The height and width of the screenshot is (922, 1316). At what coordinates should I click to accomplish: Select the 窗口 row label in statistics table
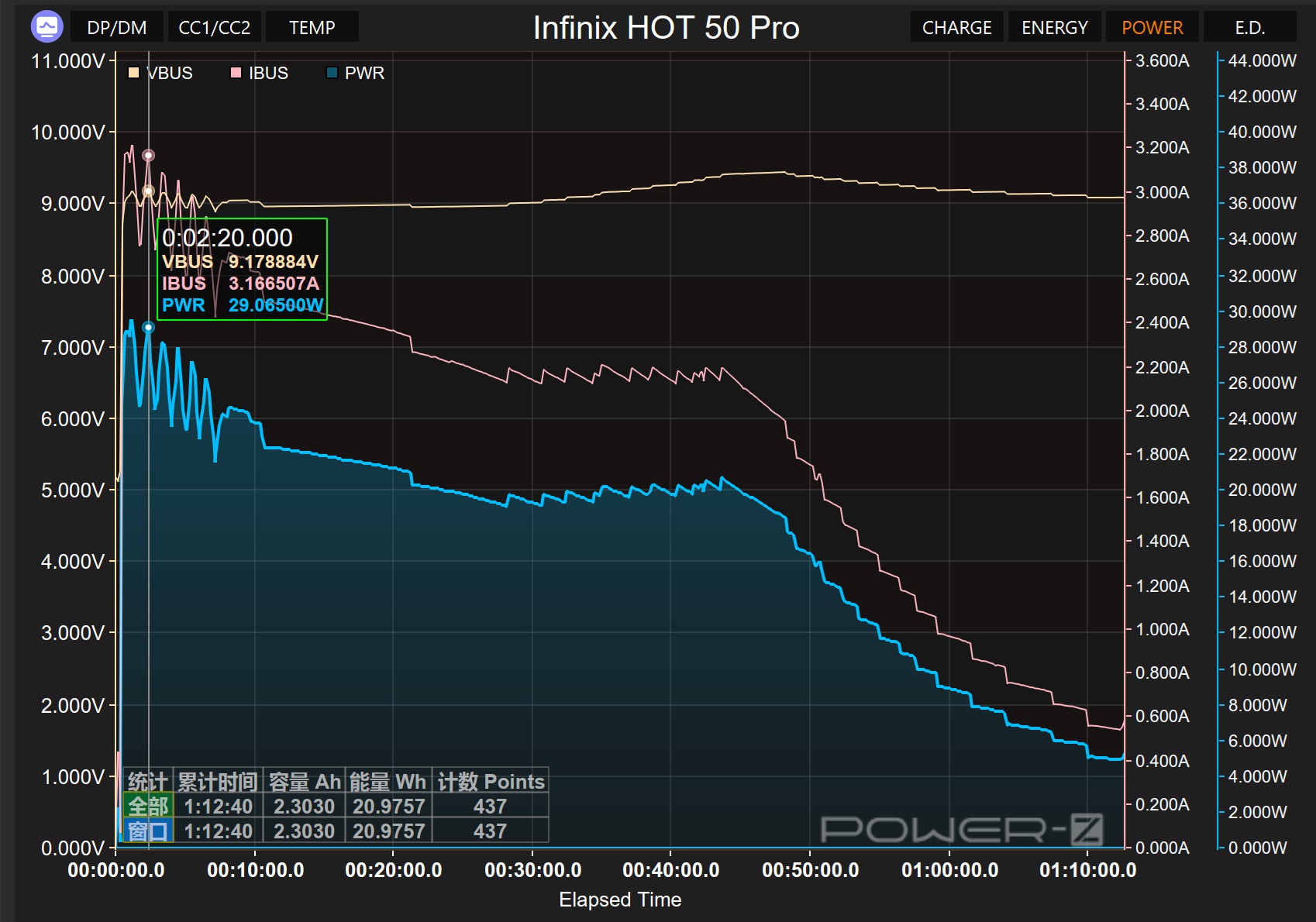pyautogui.click(x=148, y=831)
